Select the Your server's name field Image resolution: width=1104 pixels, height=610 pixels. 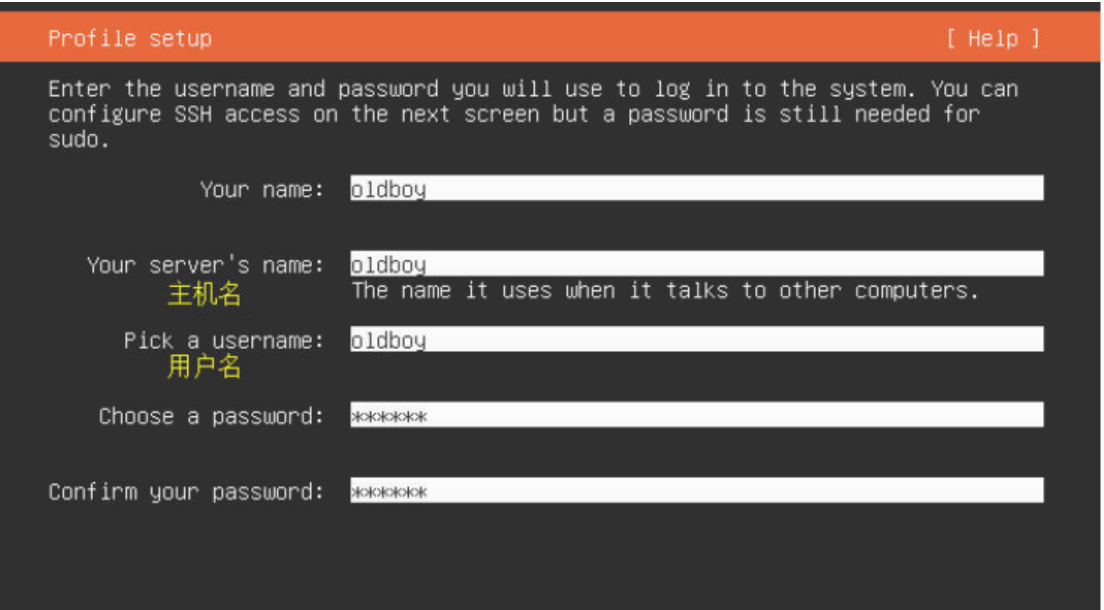pos(696,263)
